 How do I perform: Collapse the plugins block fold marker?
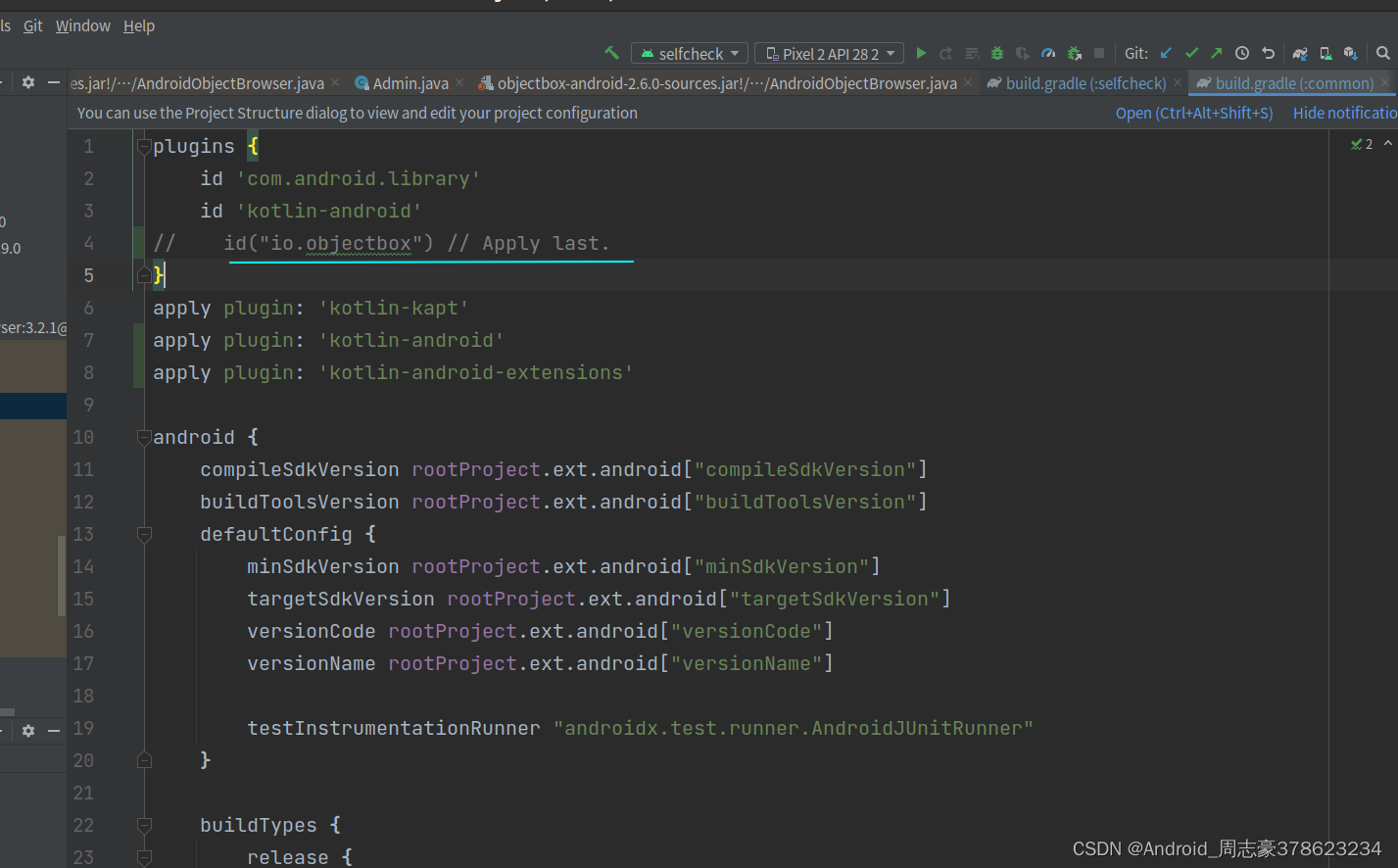coord(144,147)
